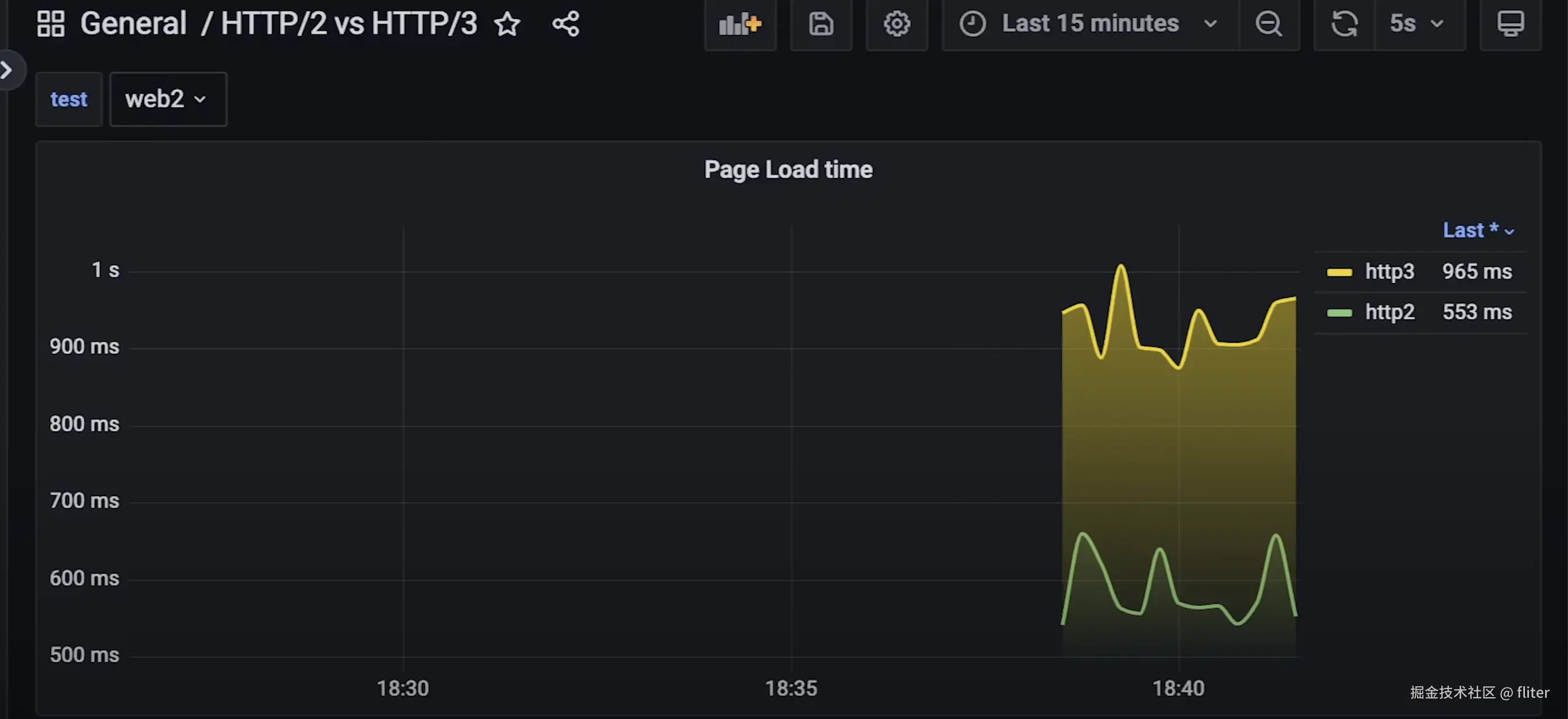Click the test variable label

click(69, 99)
